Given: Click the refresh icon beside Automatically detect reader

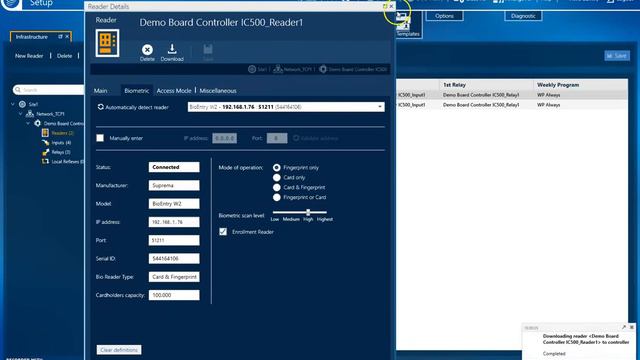Looking at the screenshot, I should coord(100,107).
